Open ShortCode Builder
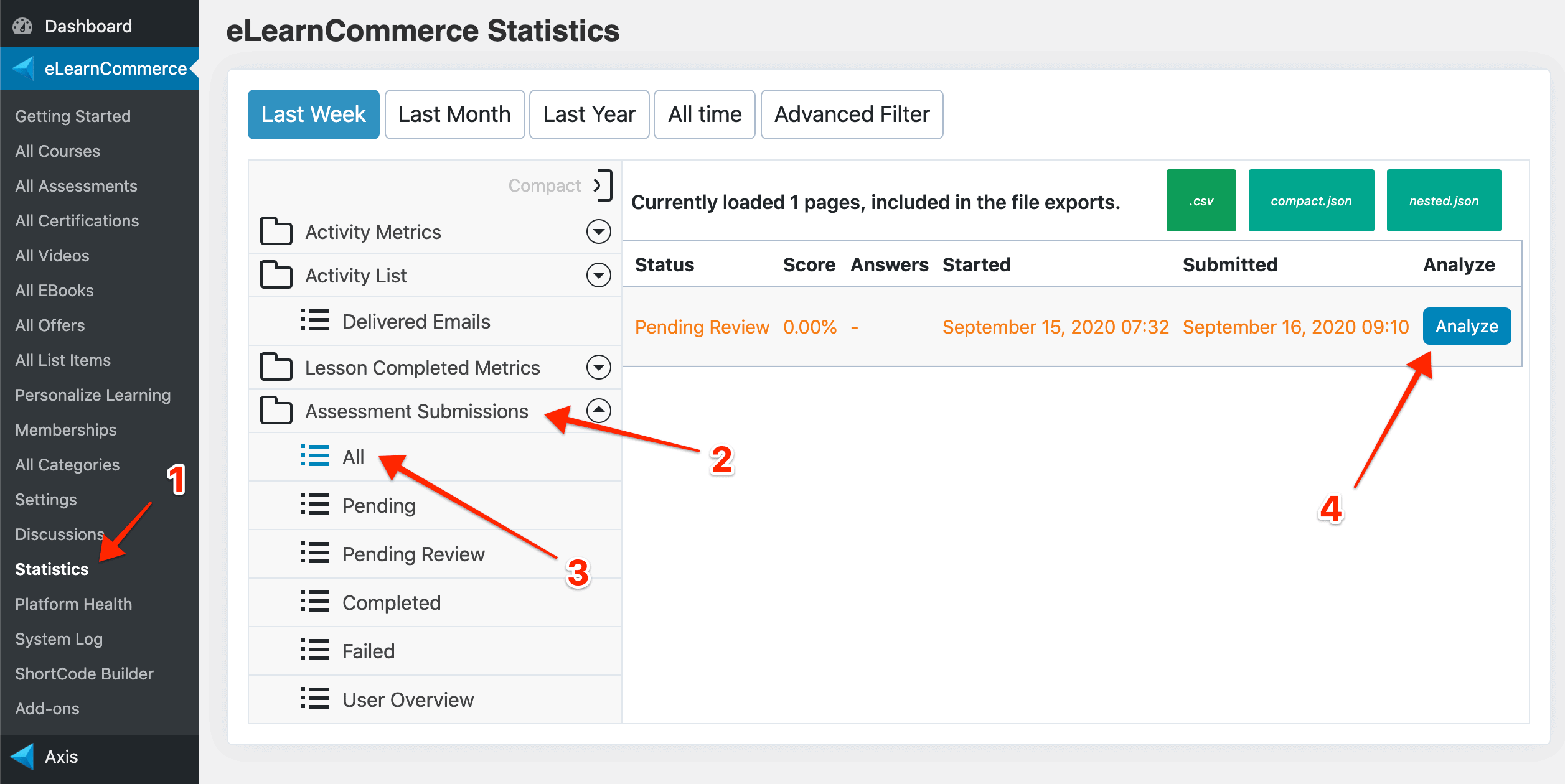This screenshot has width=1565, height=784. (x=84, y=674)
